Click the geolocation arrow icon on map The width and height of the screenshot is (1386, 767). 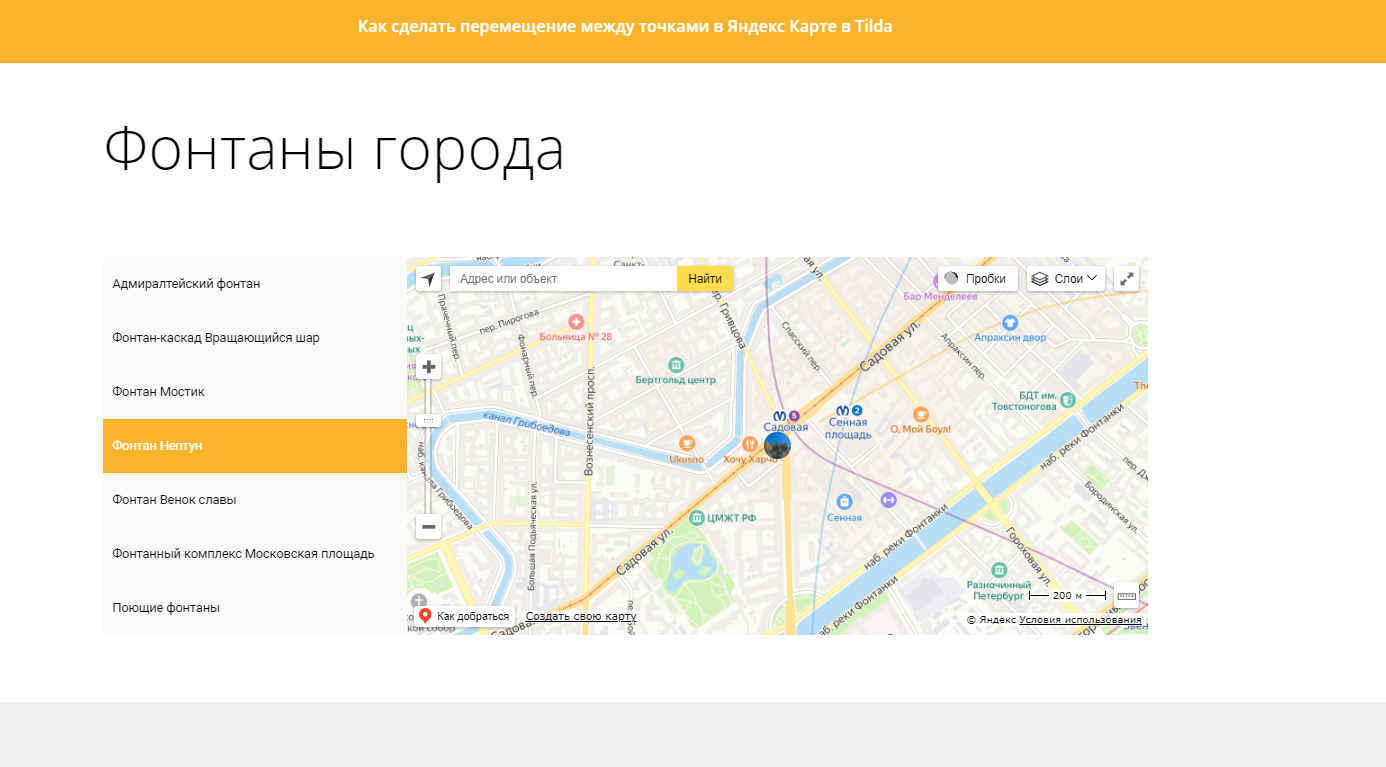pos(428,279)
